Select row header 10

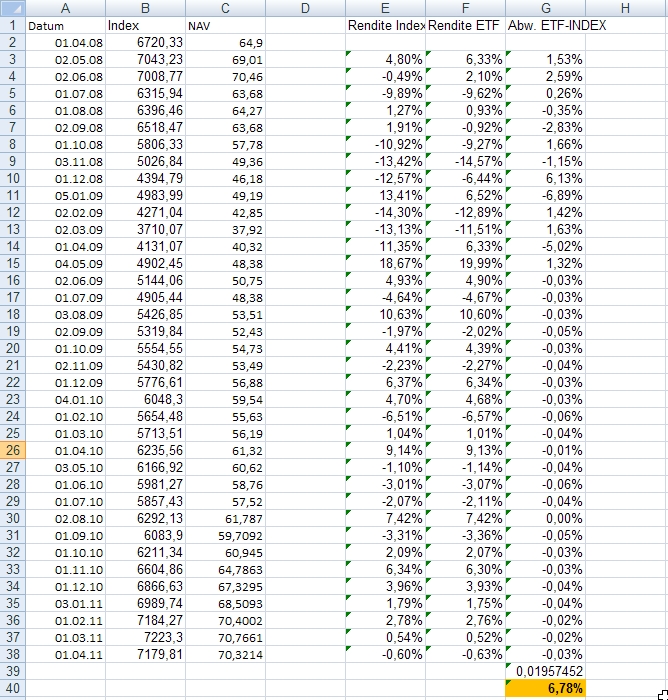coord(13,178)
